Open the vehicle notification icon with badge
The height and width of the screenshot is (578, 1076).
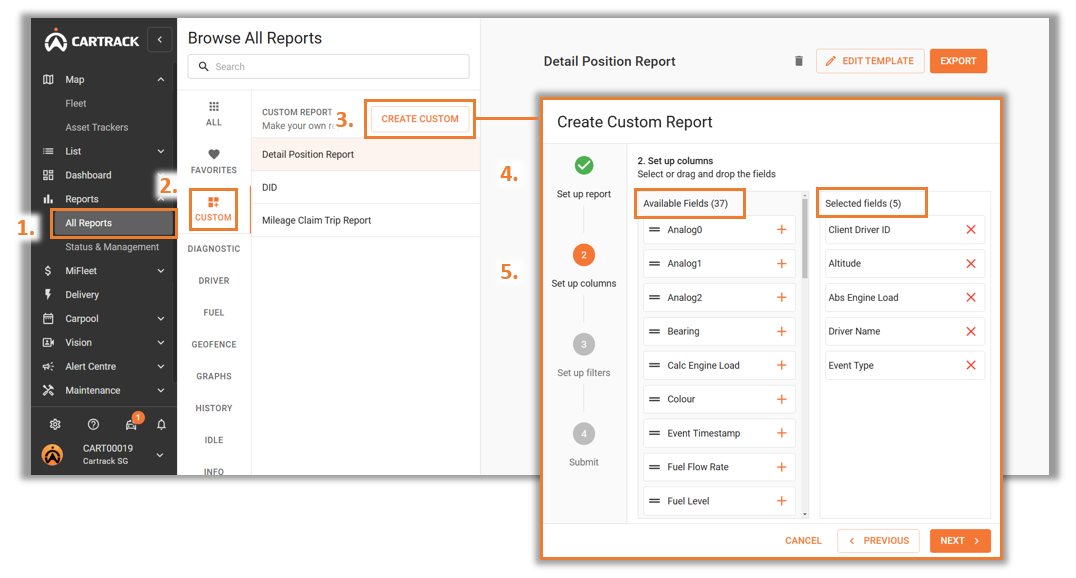tap(131, 424)
